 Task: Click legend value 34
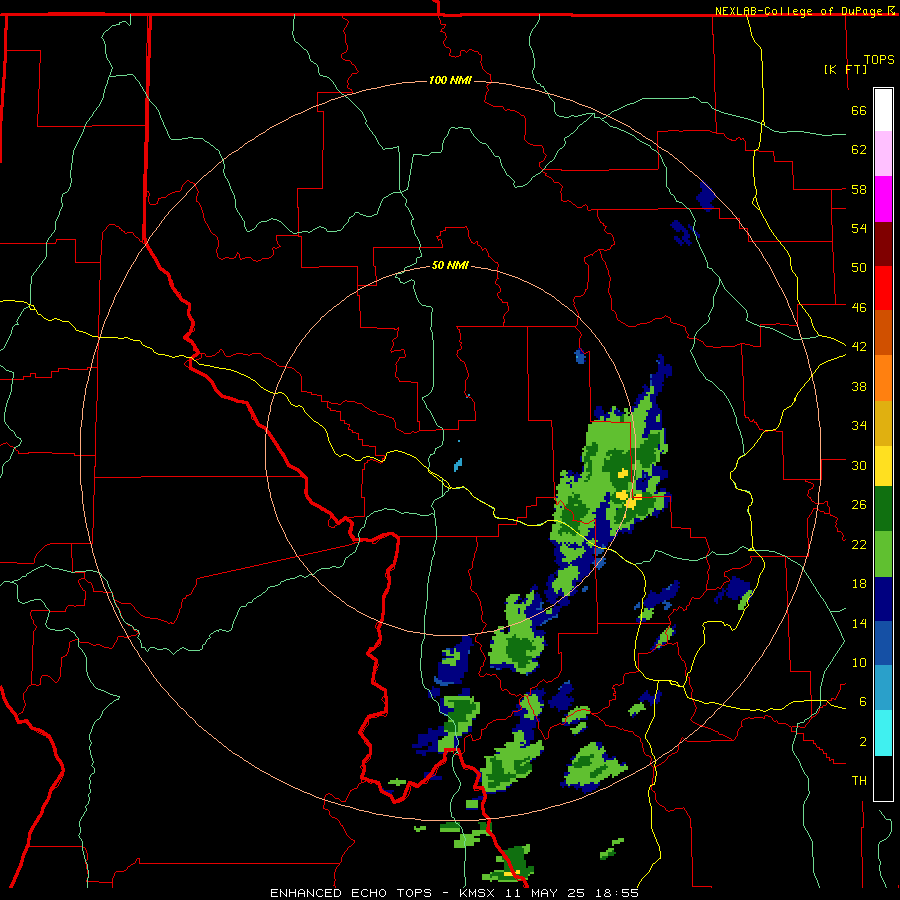coord(859,426)
